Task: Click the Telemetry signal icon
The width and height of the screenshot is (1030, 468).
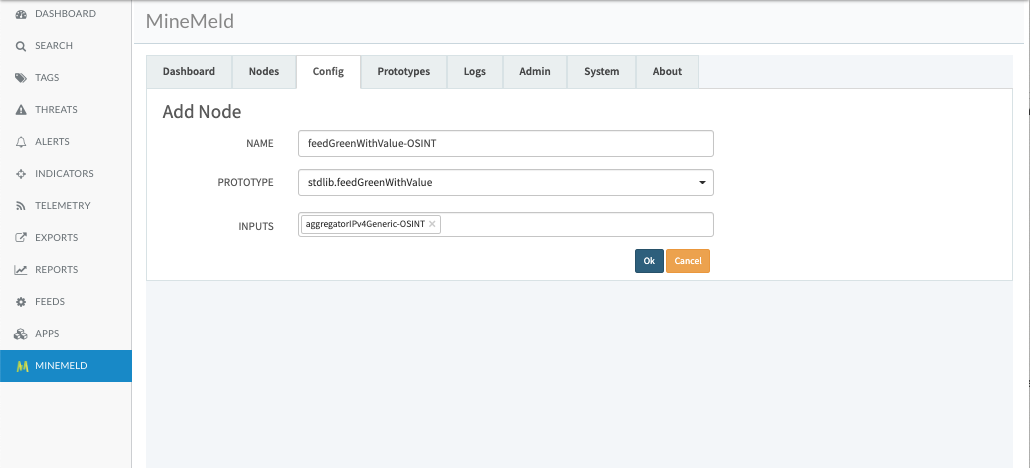Action: 21,206
